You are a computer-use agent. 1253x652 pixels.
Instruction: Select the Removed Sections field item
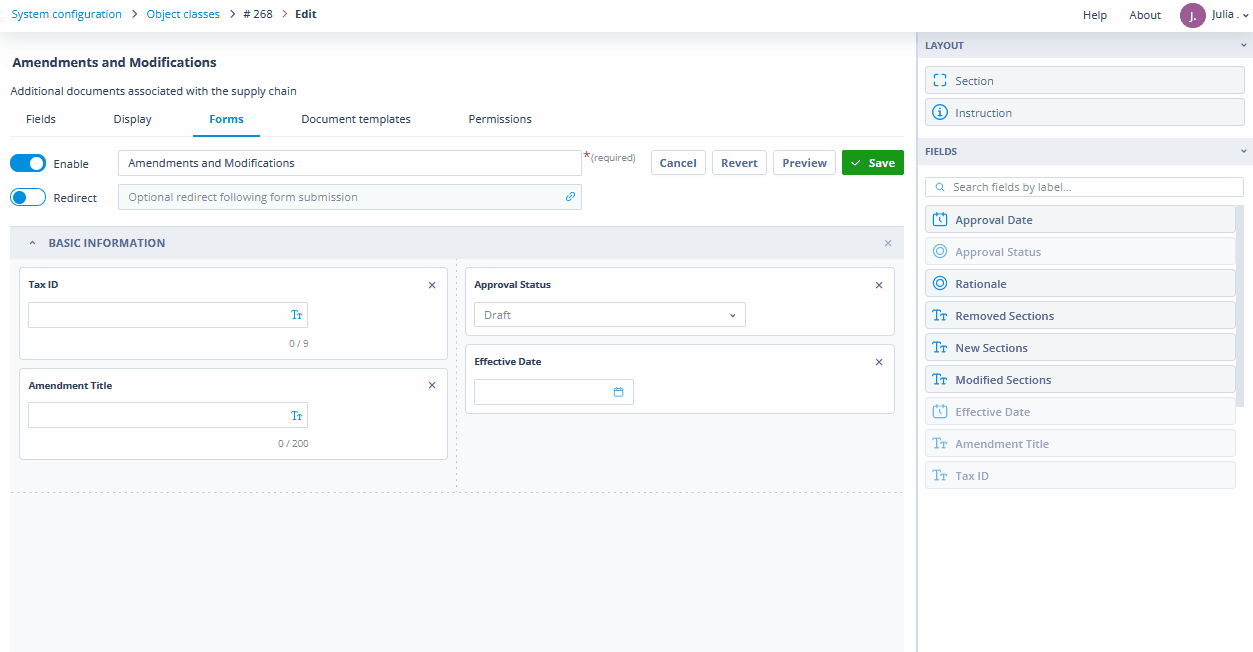(1081, 316)
